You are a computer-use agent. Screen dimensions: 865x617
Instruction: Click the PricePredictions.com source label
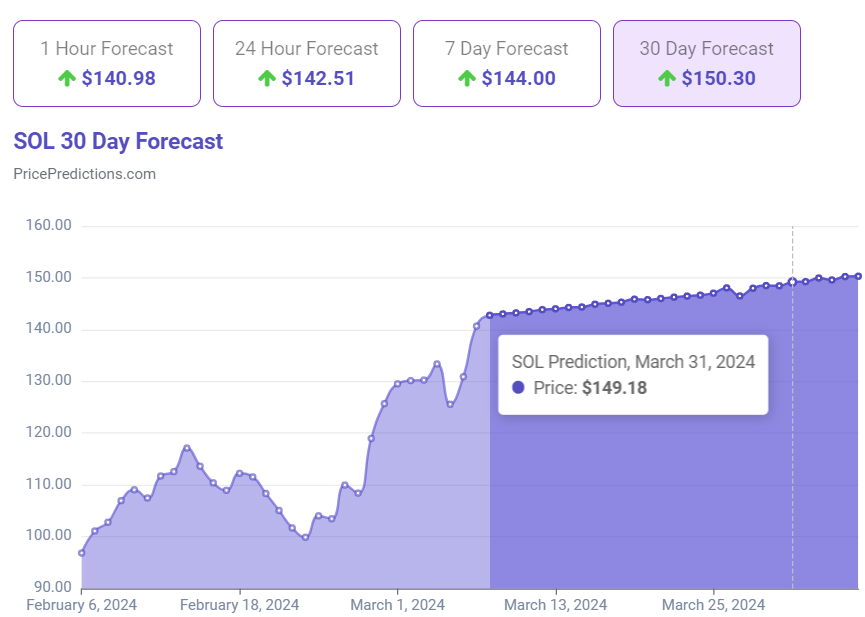point(84,174)
